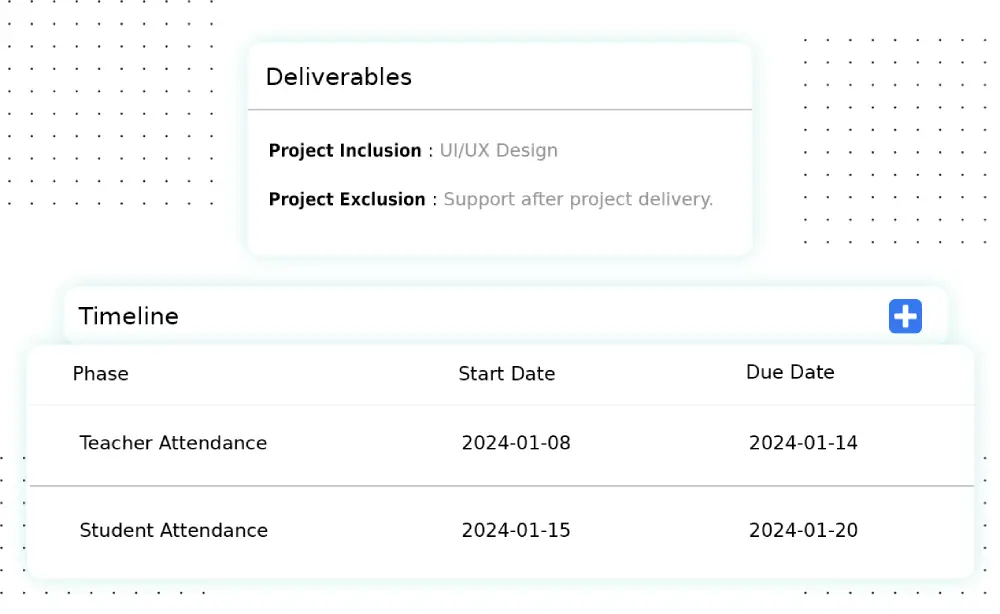This screenshot has height=614, width=1000.
Task: Click the Timeline section title
Action: (129, 316)
